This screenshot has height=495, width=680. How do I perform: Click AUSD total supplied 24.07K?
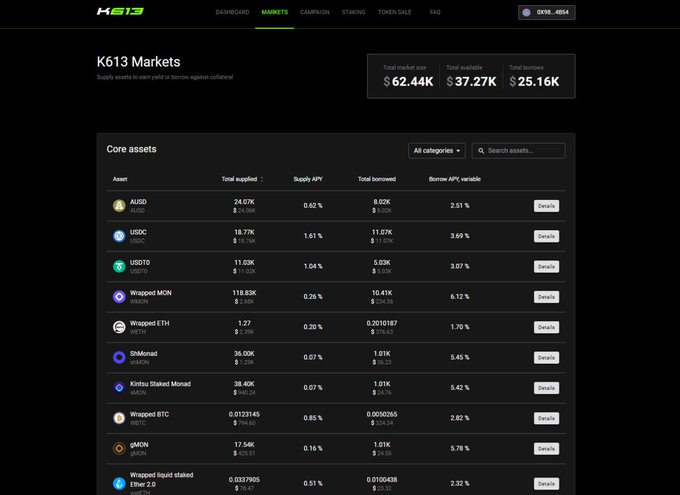pyautogui.click(x=244, y=202)
